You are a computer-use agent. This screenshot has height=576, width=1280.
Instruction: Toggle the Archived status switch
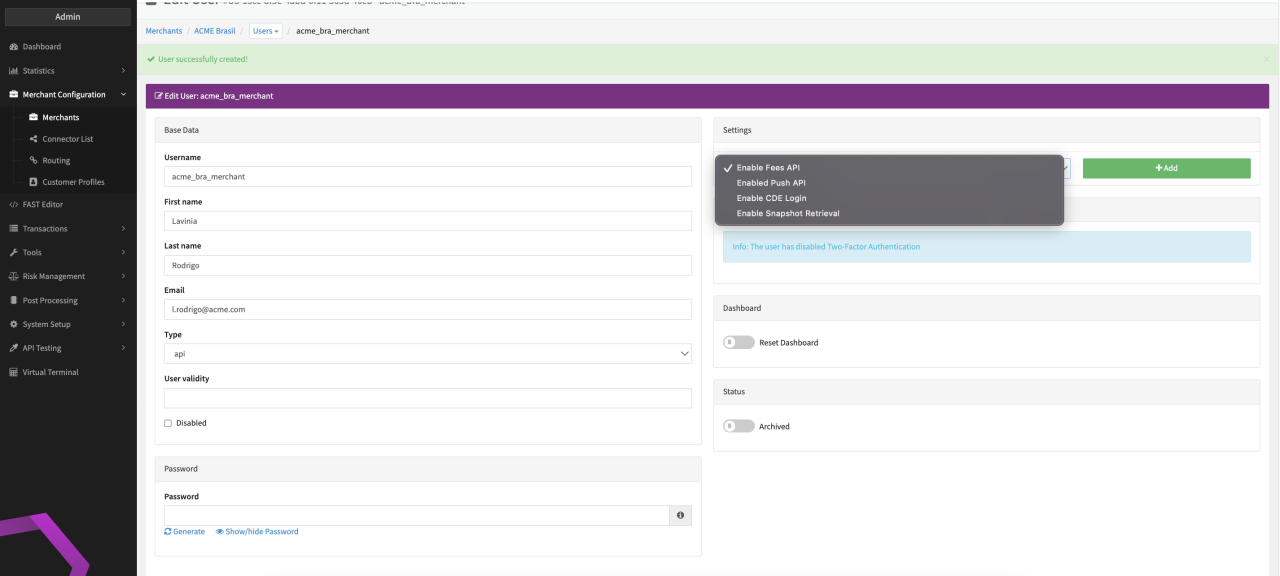738,427
